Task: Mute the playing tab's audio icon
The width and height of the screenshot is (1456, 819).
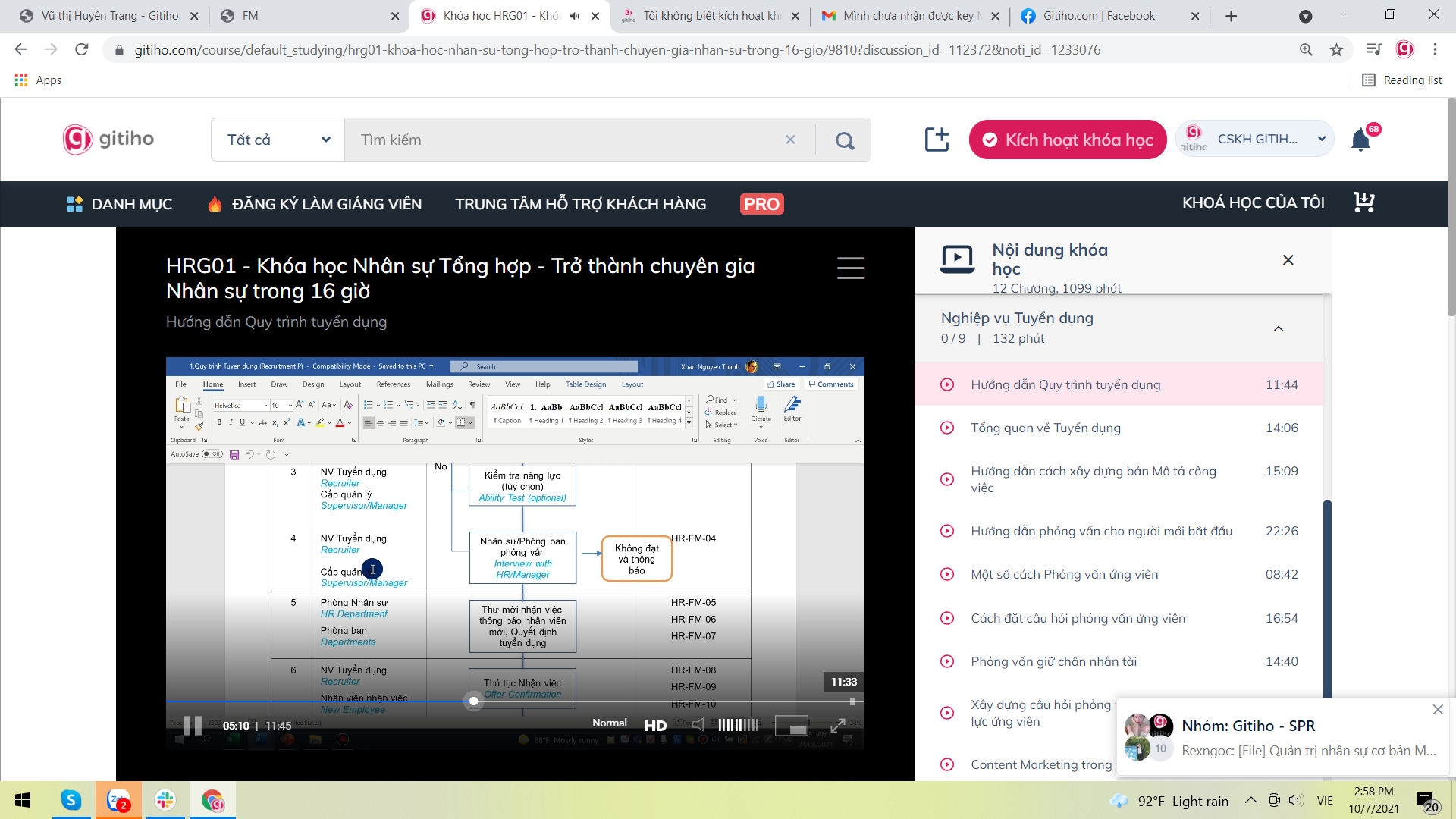Action: tap(574, 16)
